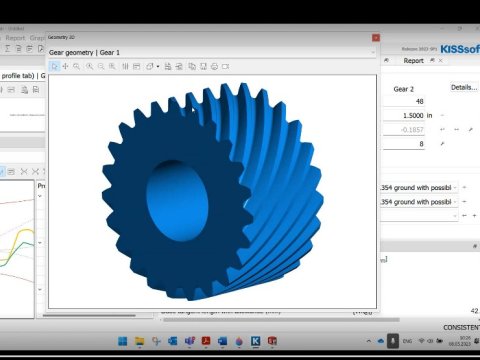
Task: Open Microsoft Teams from taskbar
Action: tap(189, 341)
